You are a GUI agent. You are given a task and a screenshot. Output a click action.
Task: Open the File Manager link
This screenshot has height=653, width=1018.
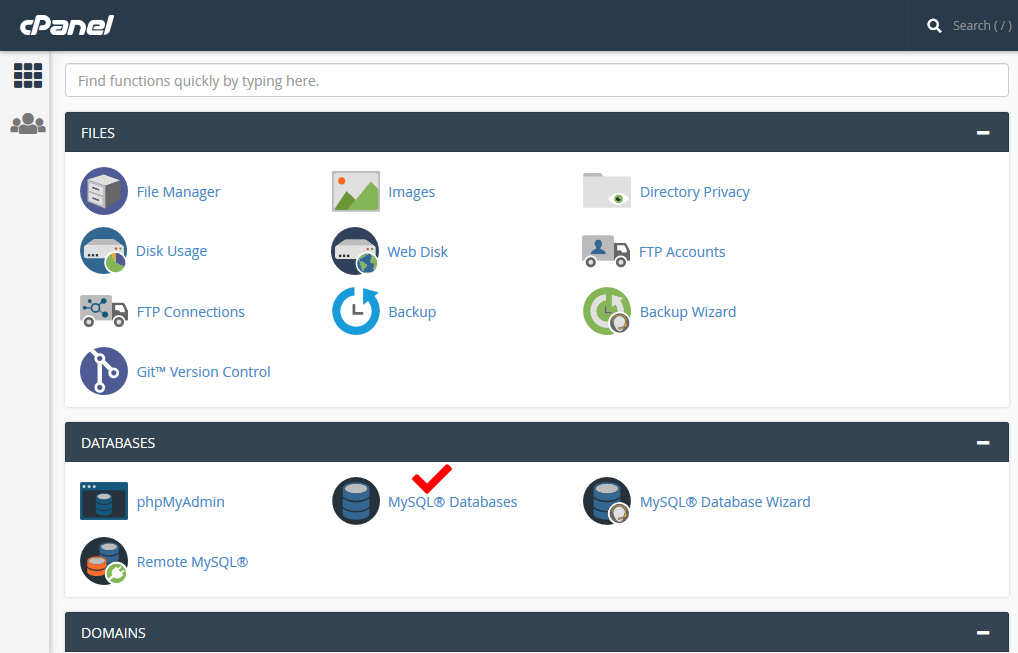pyautogui.click(x=178, y=192)
